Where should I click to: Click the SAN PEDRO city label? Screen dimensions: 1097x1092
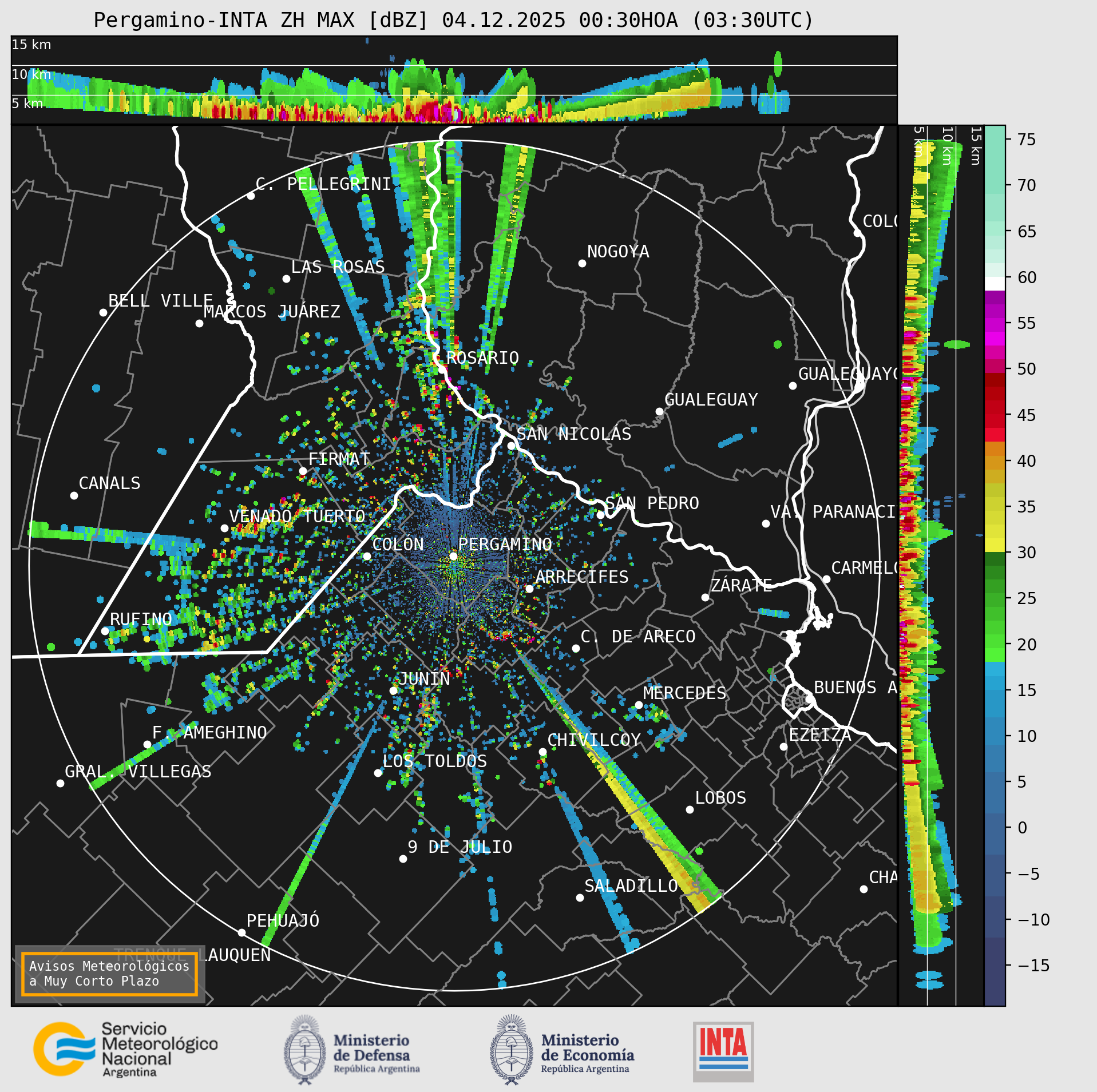coord(652,503)
